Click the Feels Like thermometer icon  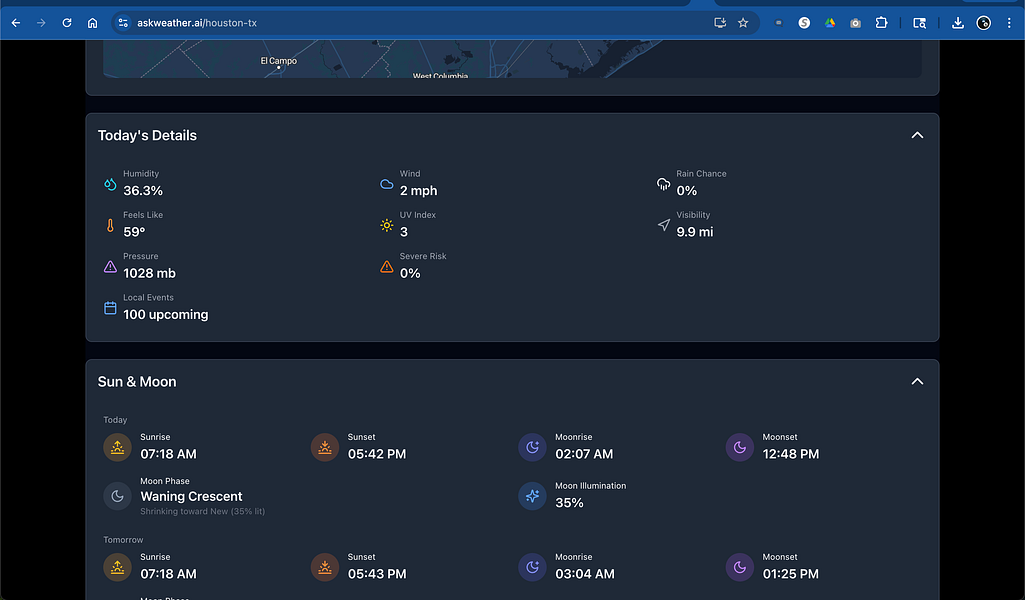[x=110, y=225]
